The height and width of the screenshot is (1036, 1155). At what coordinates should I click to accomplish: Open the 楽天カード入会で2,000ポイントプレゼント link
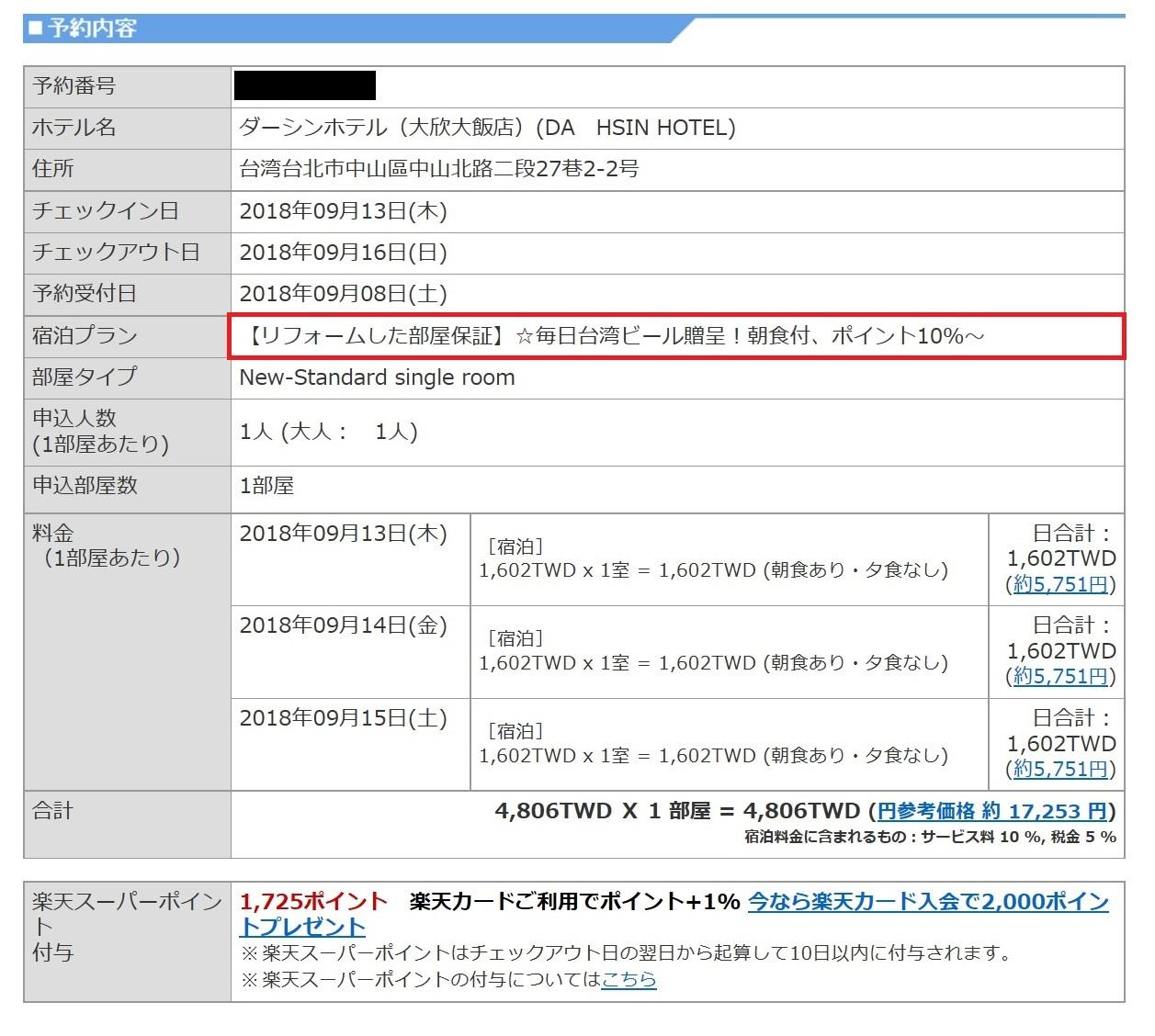pos(674,914)
